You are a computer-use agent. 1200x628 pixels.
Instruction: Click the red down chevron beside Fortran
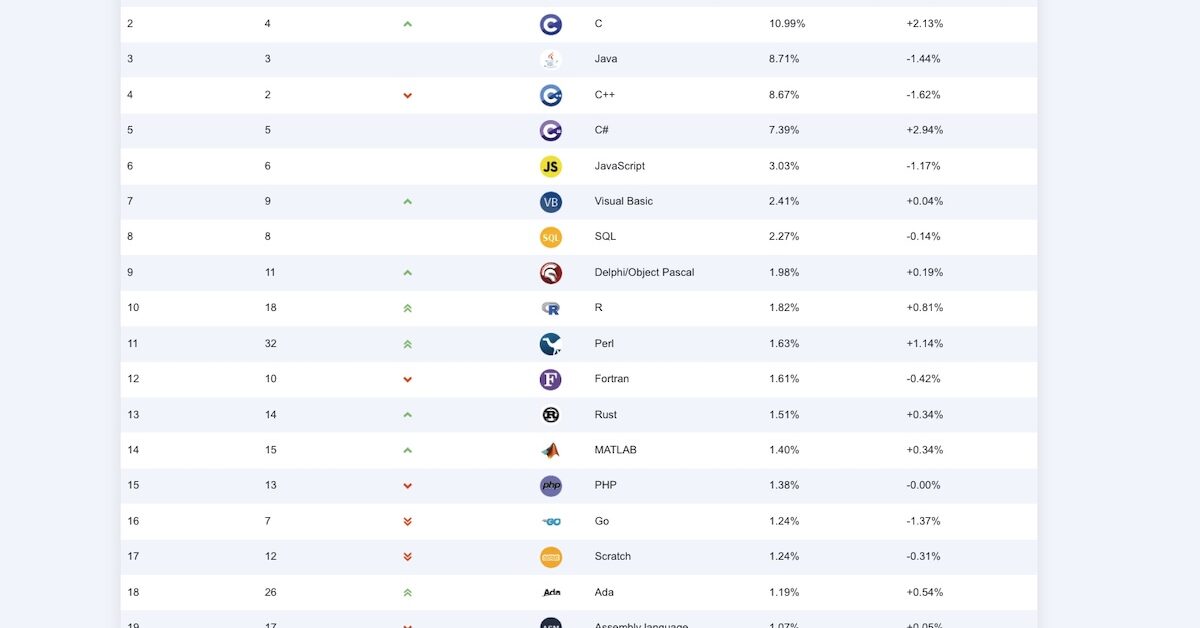[x=407, y=379]
